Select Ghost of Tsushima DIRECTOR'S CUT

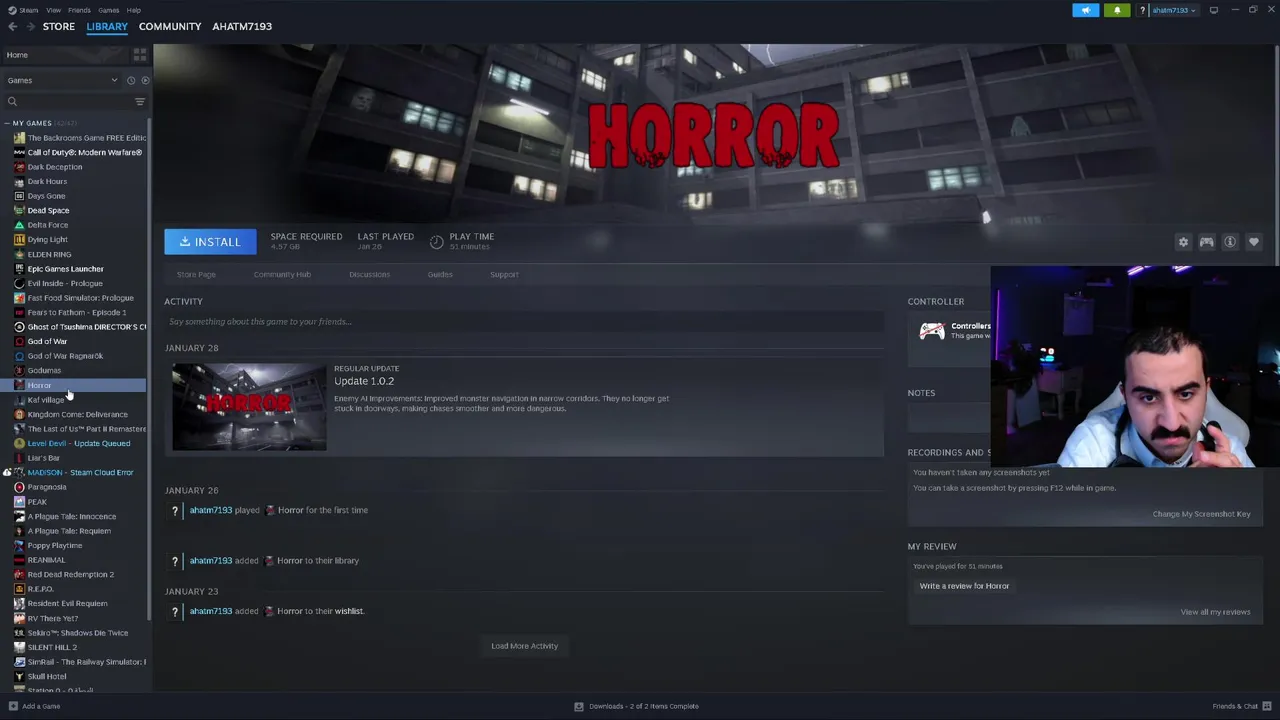[x=86, y=326]
